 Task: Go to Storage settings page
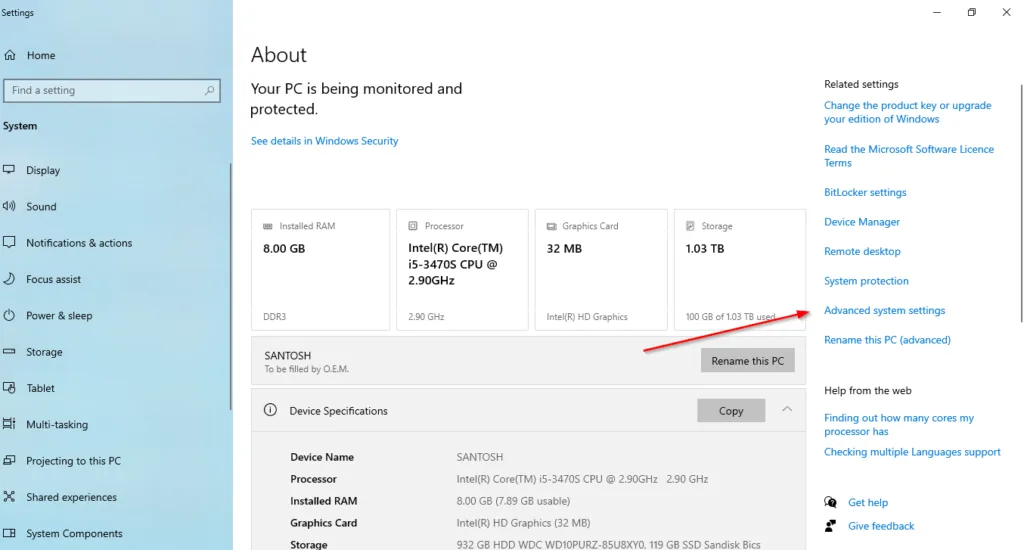pos(44,352)
